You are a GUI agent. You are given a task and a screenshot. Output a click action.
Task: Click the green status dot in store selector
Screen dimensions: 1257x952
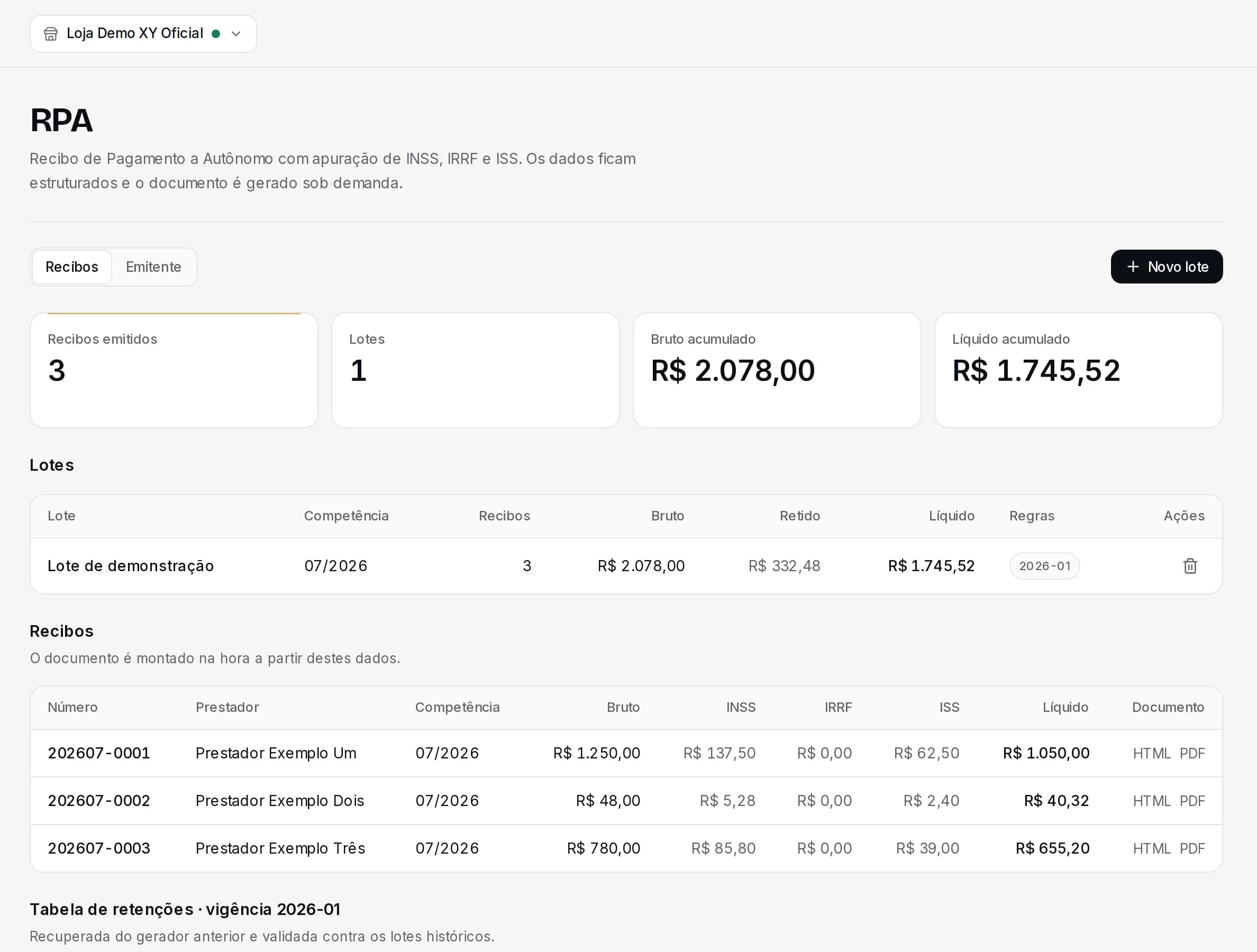pos(216,33)
